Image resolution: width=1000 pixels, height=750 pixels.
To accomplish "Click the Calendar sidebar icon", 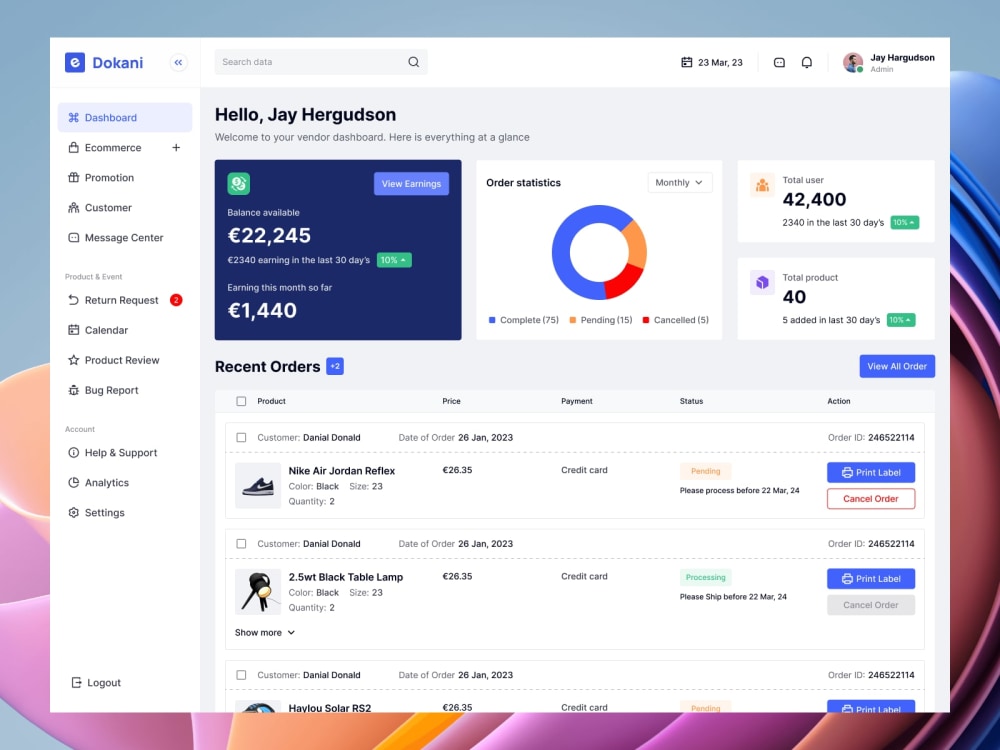I will (x=73, y=330).
